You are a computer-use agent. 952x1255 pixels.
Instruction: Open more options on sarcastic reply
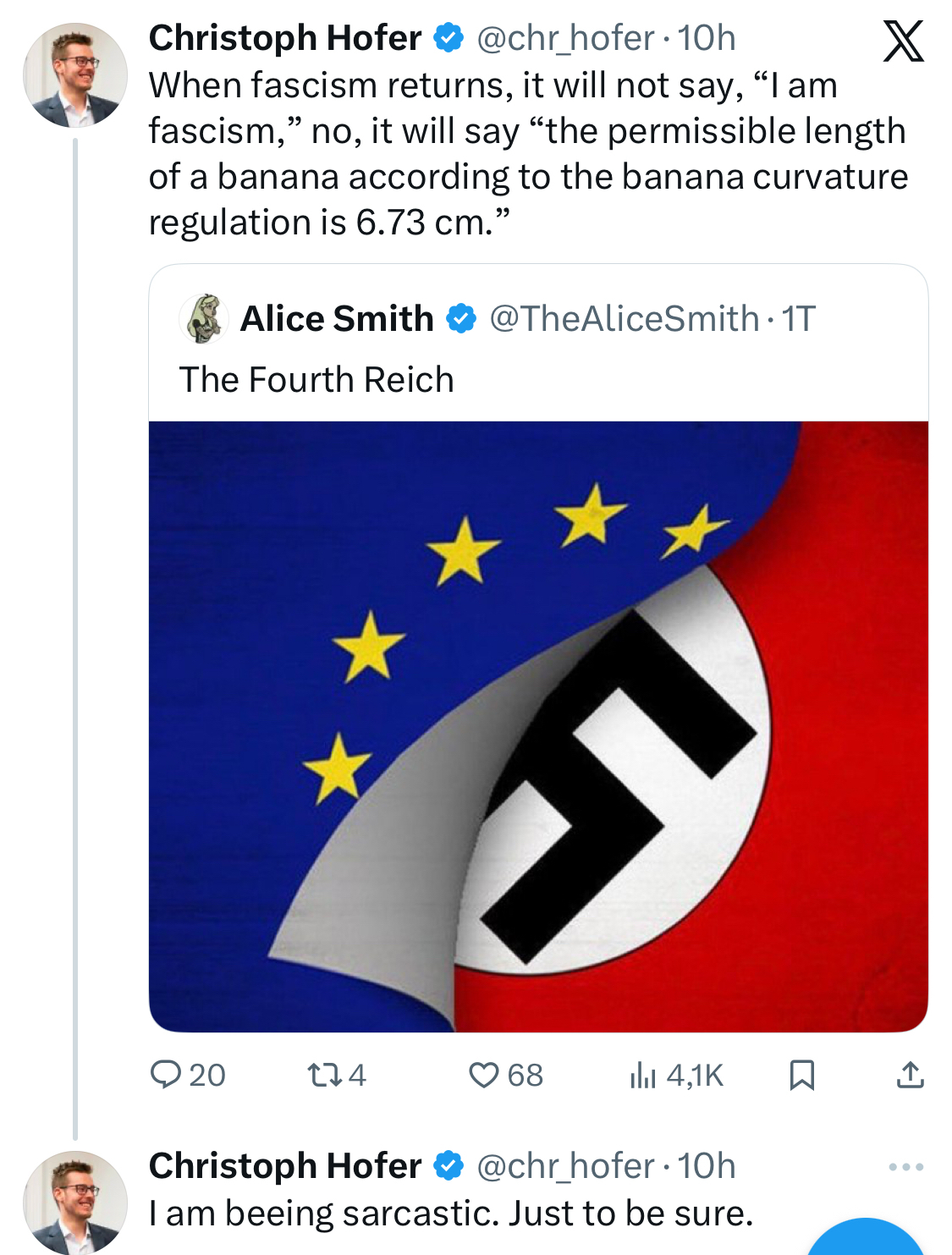905,1167
